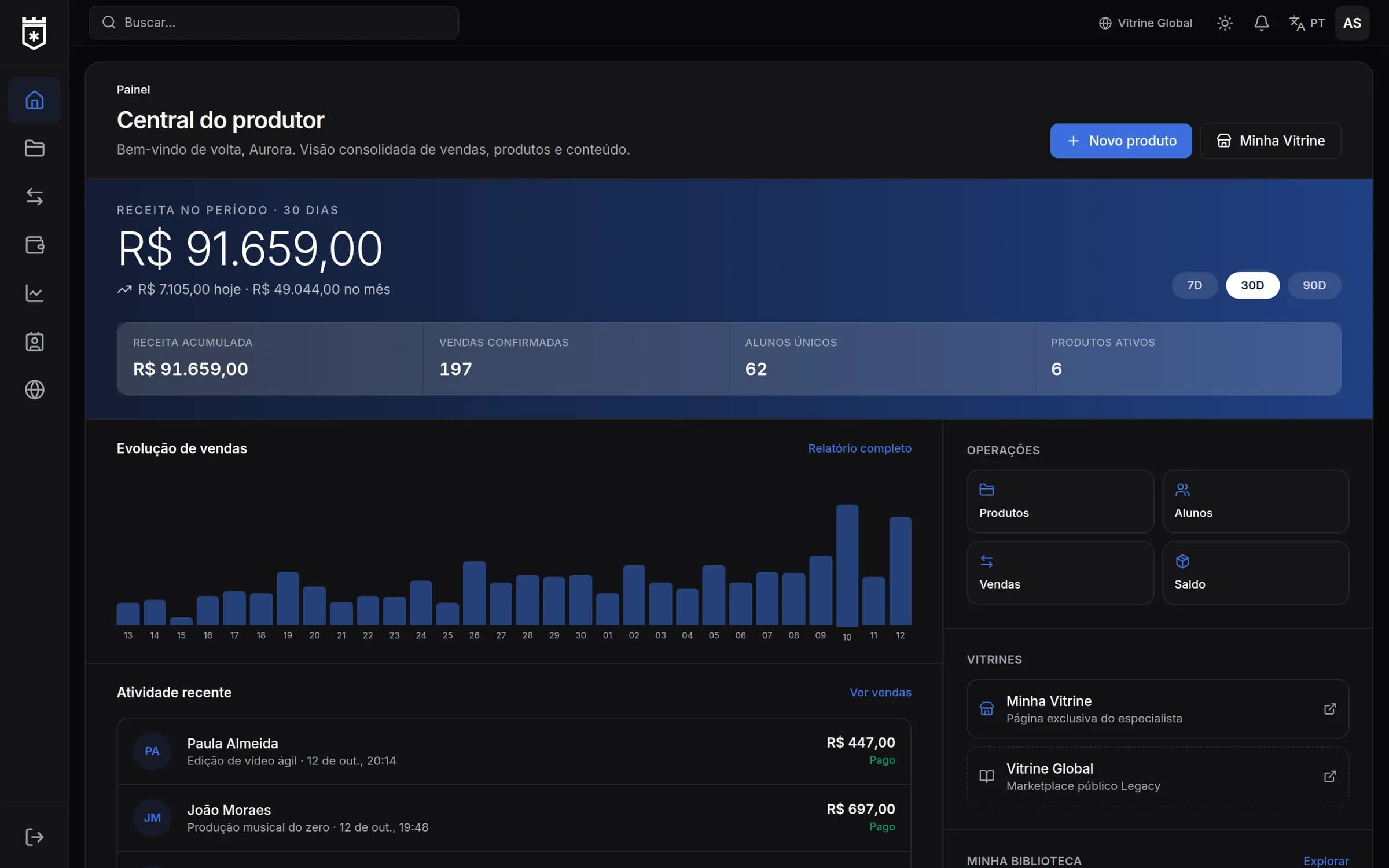The height and width of the screenshot is (868, 1389).
Task: Open the analytics chart sidebar icon
Action: point(34,293)
